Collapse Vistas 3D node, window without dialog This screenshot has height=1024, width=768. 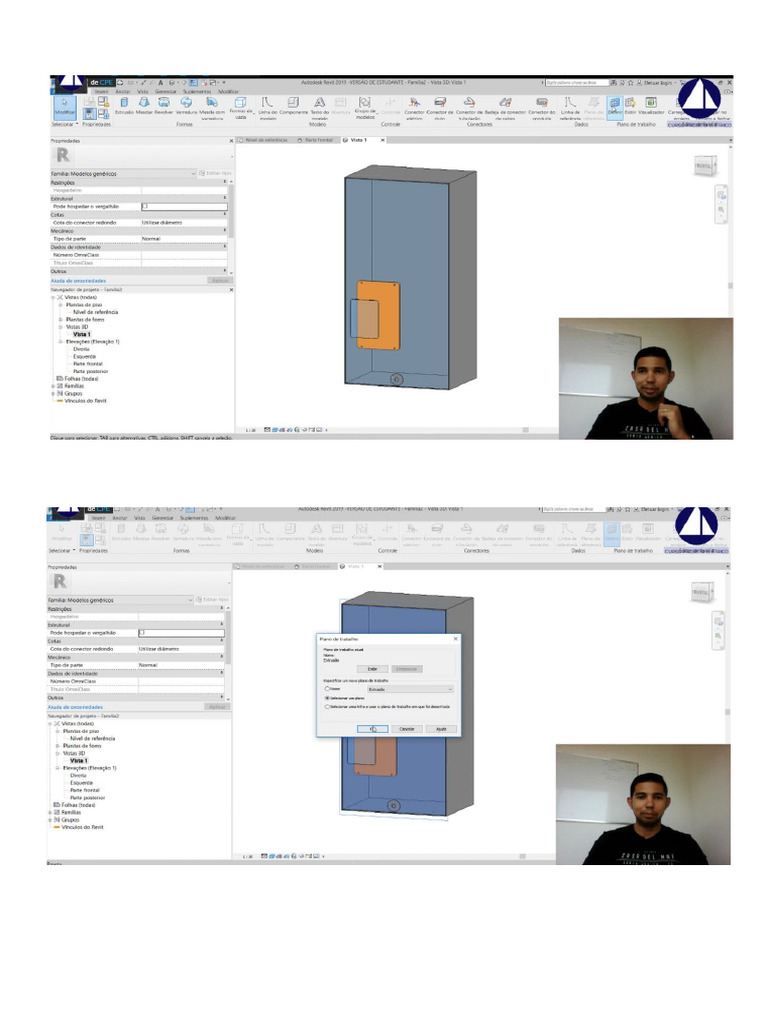click(61, 327)
